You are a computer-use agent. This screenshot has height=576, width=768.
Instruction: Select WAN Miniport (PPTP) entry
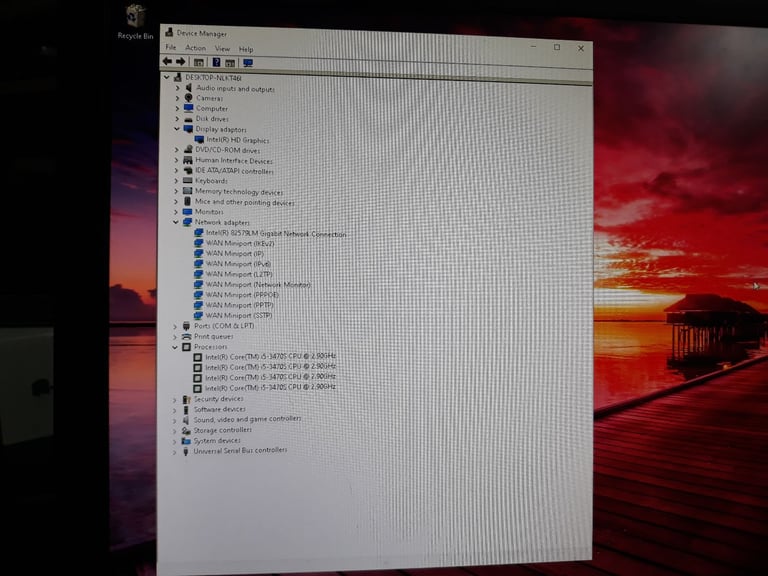[240, 305]
